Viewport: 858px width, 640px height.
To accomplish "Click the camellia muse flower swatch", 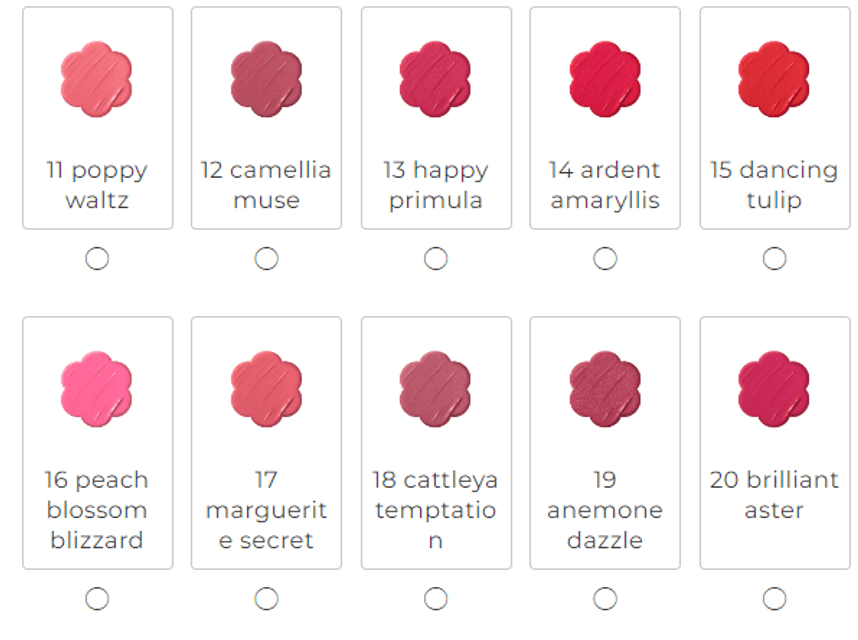I will (x=266, y=79).
